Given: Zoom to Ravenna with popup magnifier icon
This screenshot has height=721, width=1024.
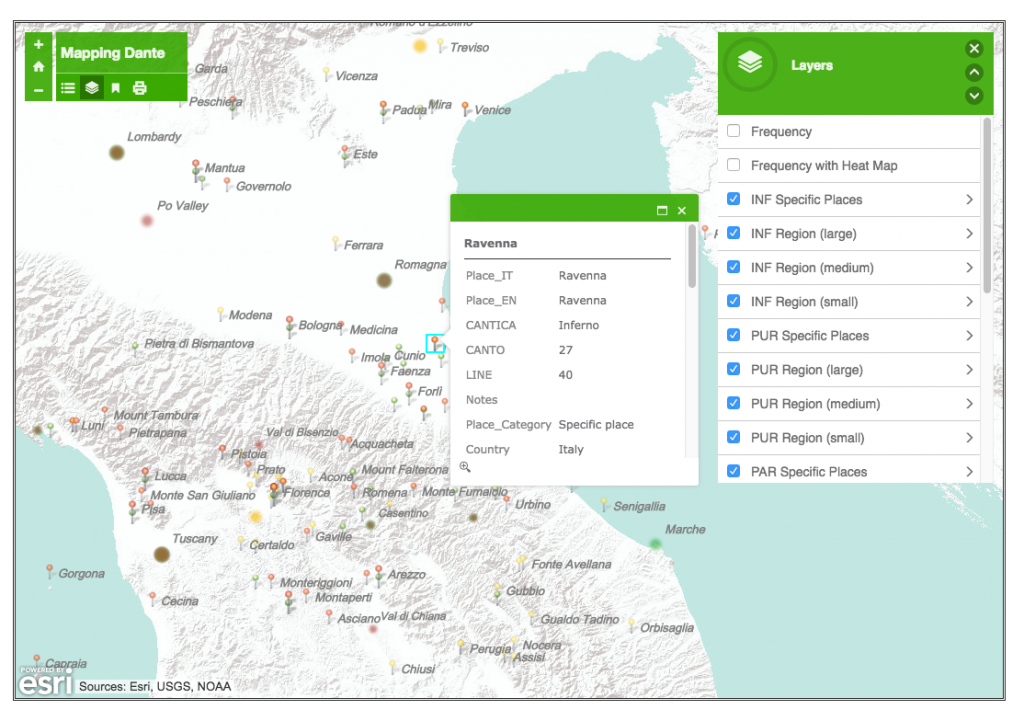Looking at the screenshot, I should click(465, 467).
